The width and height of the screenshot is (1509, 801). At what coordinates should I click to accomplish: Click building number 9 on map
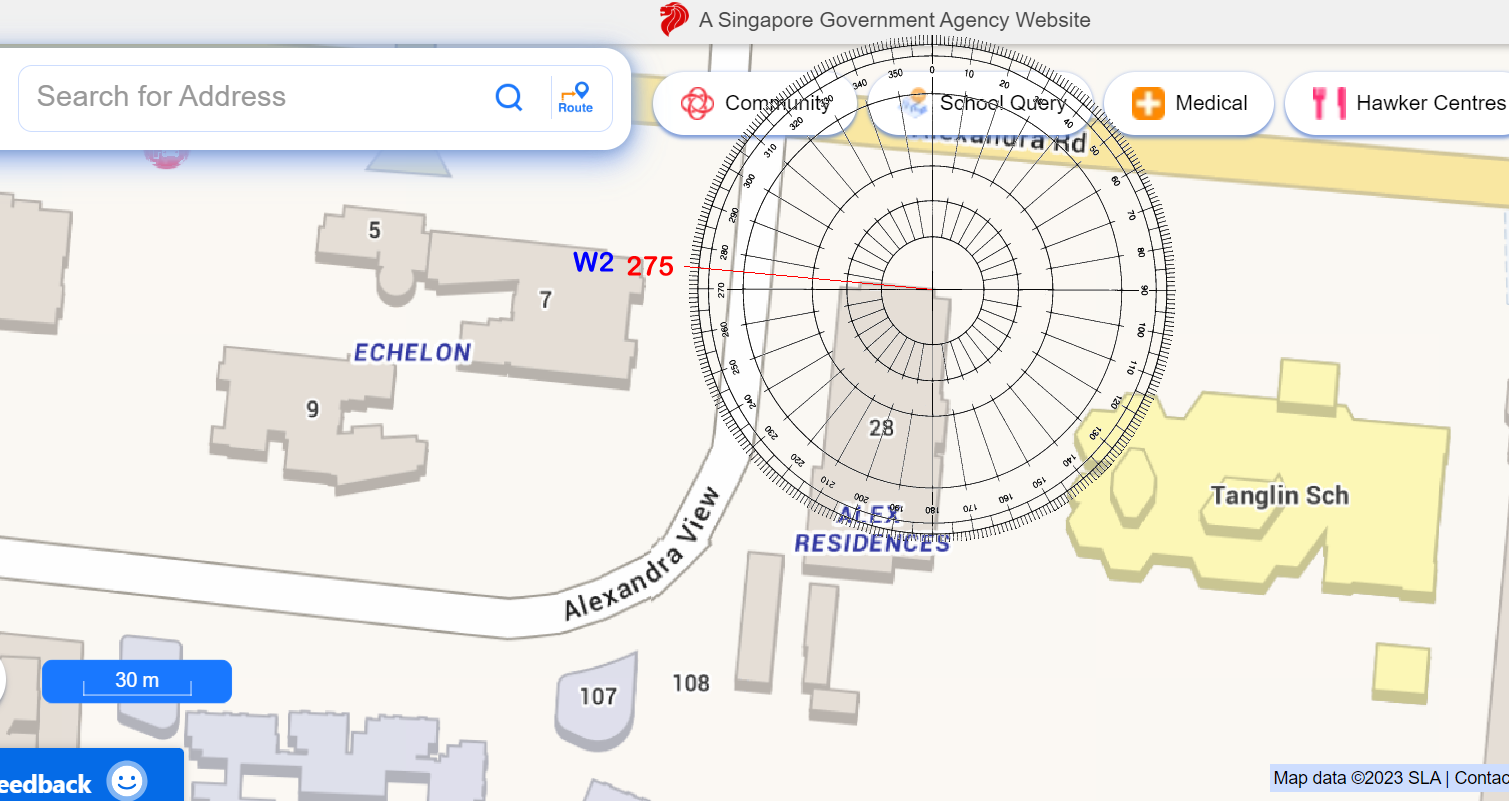[313, 409]
